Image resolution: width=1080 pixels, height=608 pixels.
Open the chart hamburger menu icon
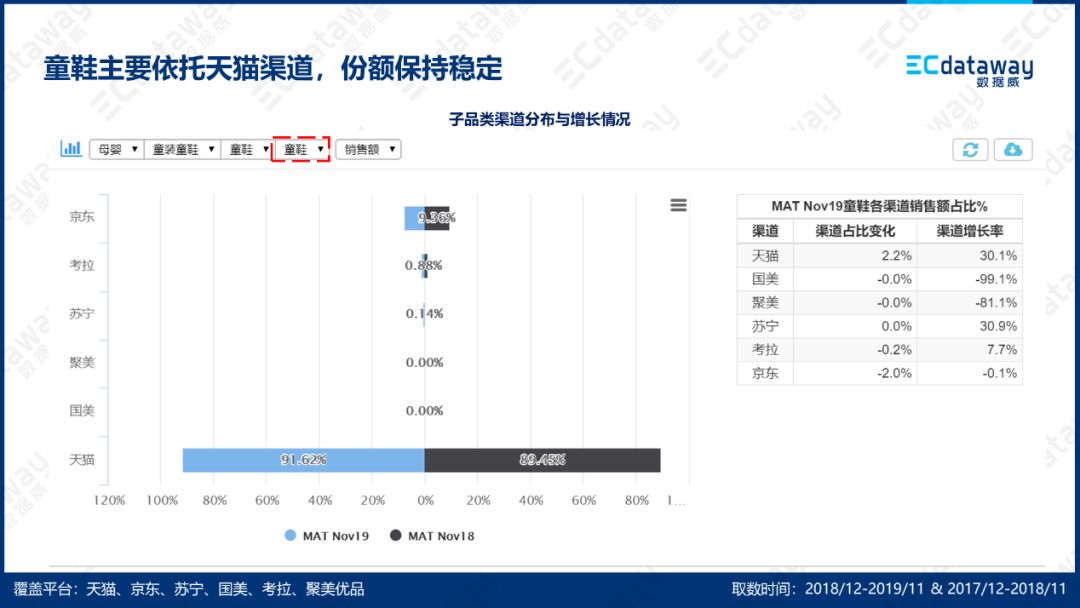click(x=678, y=205)
